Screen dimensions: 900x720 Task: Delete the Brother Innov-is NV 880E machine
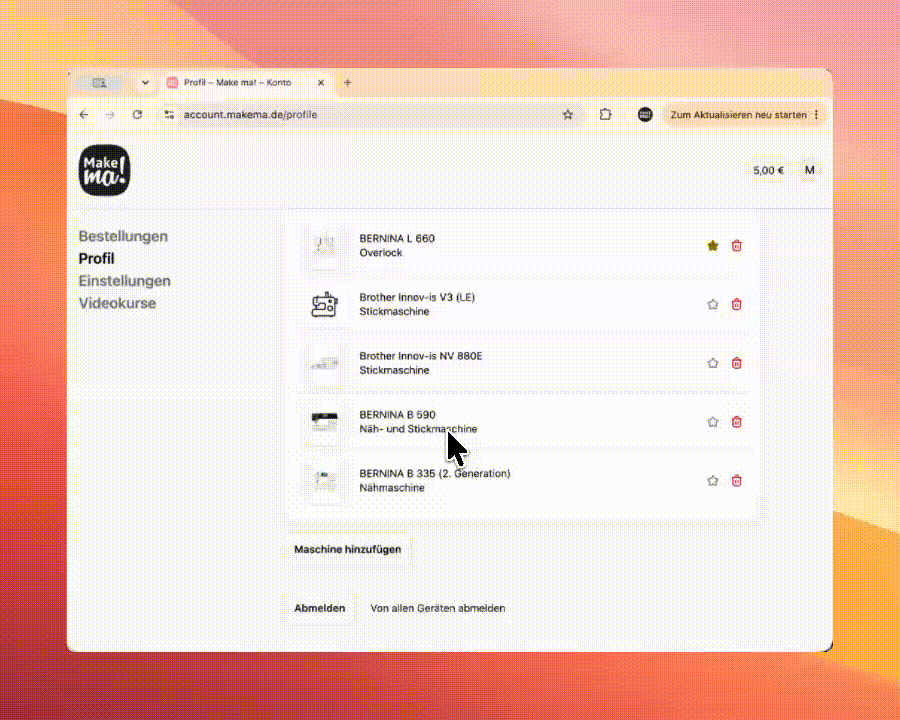(x=736, y=363)
